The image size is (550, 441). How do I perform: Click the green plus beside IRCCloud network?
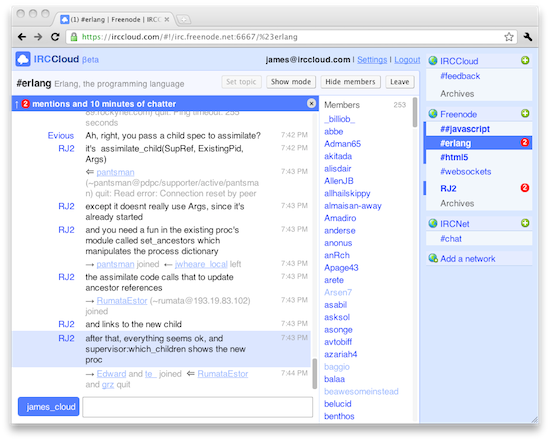click(525, 60)
